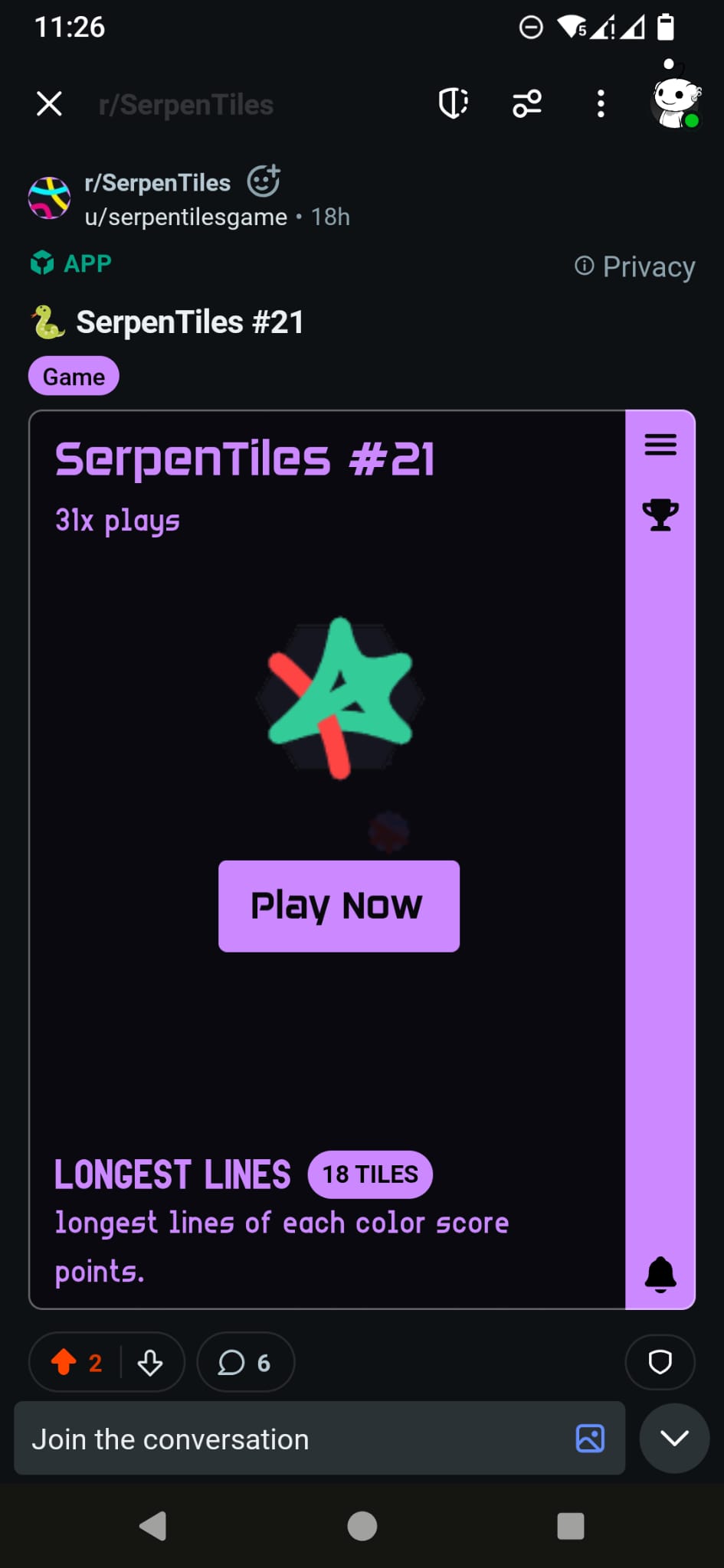
Task: Close the post with the X
Action: (x=49, y=103)
